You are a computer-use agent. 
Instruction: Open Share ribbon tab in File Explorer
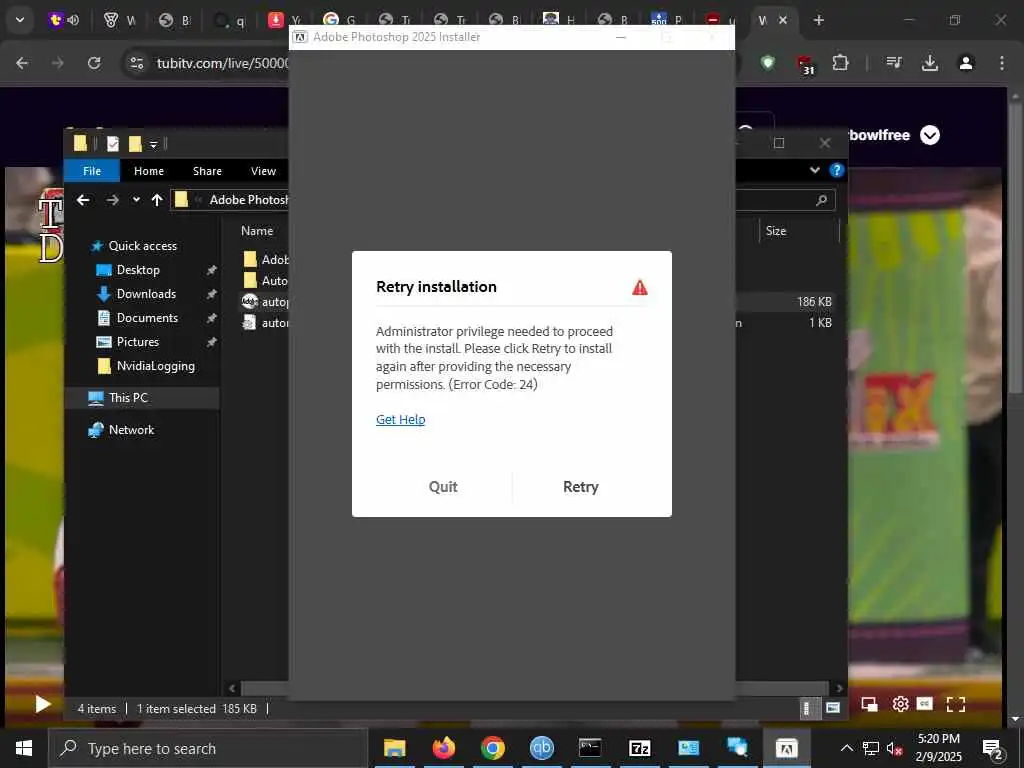pos(207,171)
